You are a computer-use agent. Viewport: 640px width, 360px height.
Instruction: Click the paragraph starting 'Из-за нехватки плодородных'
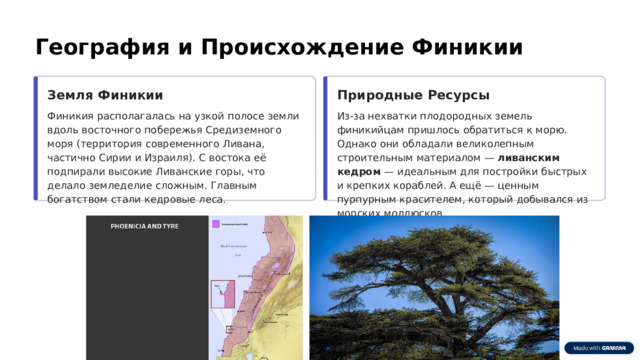tap(462, 164)
